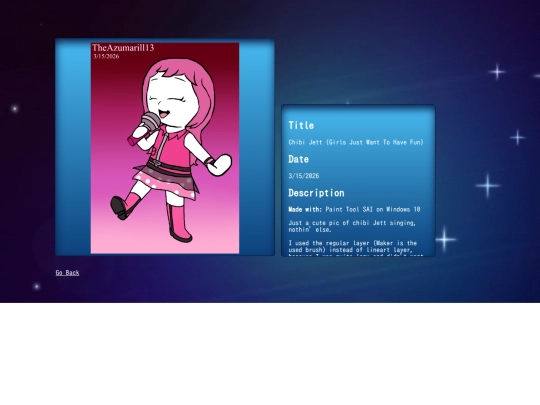The image size is (540, 405).
Task: Click the date value 3/15/2026 in panel
Action: [x=304, y=176]
